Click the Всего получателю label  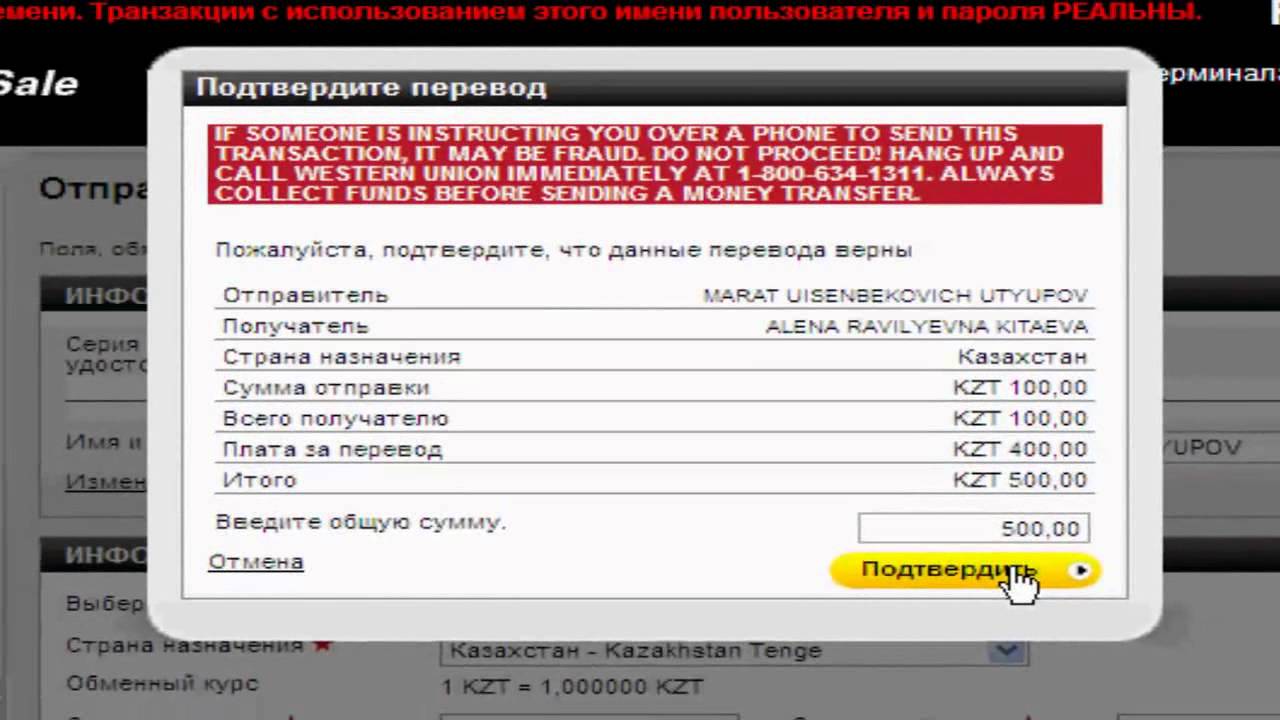335,419
